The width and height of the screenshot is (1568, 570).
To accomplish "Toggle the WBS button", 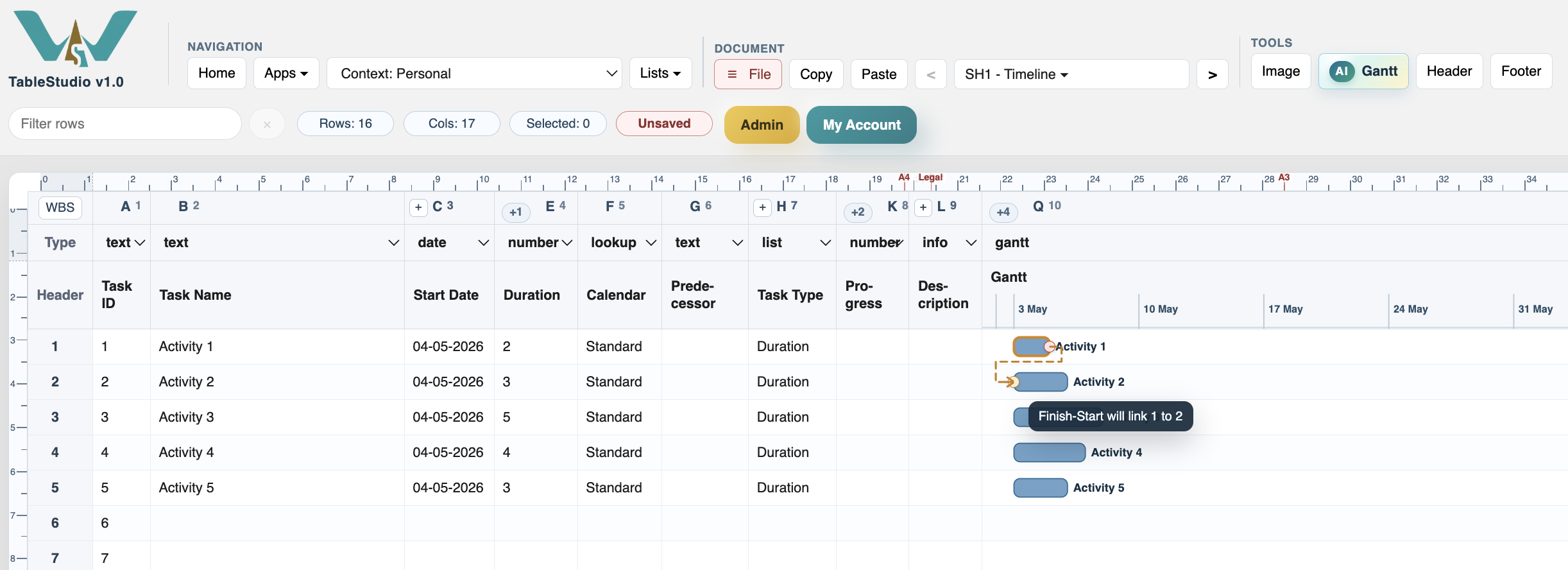I will point(60,207).
